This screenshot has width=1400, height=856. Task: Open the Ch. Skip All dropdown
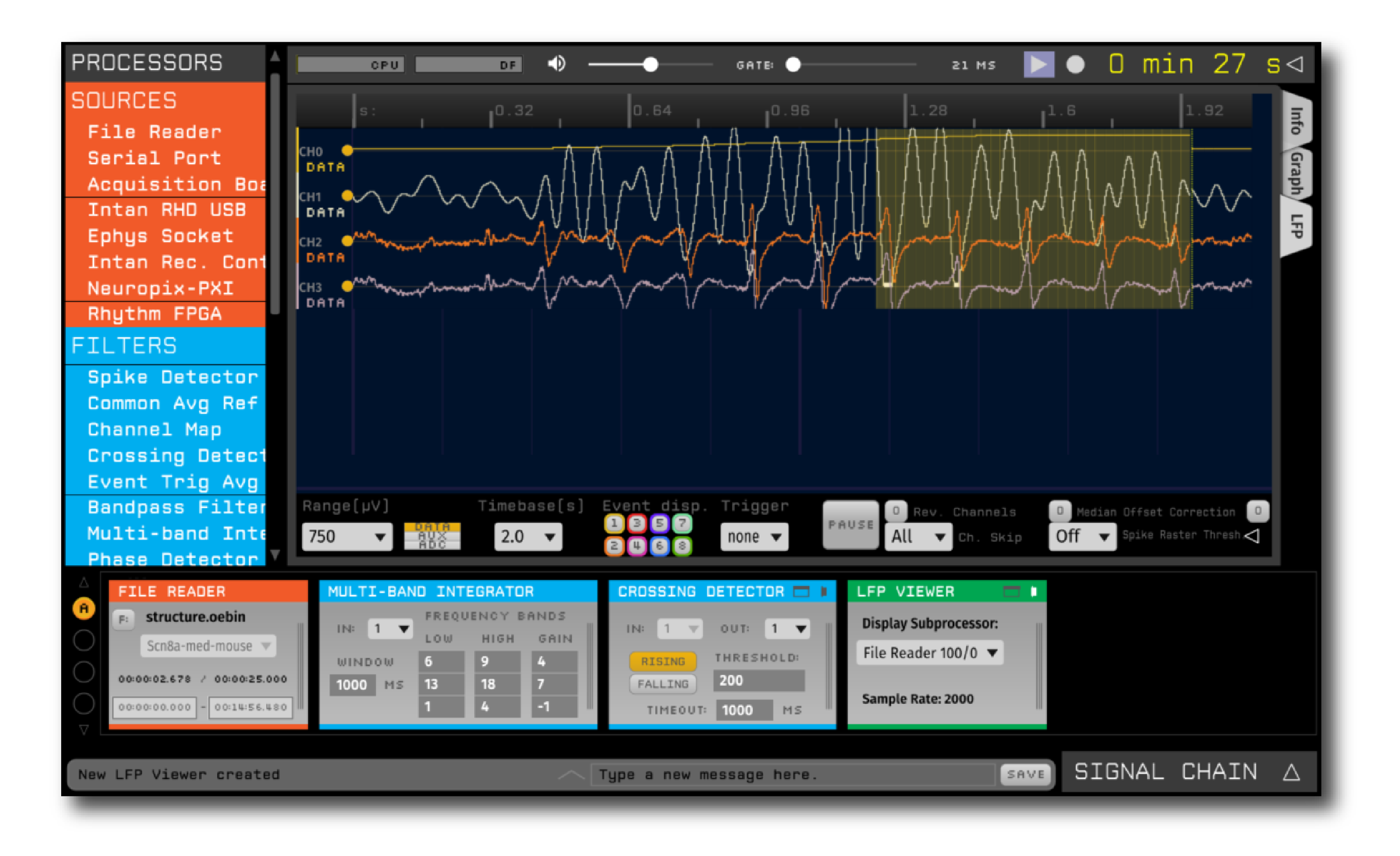(x=918, y=536)
